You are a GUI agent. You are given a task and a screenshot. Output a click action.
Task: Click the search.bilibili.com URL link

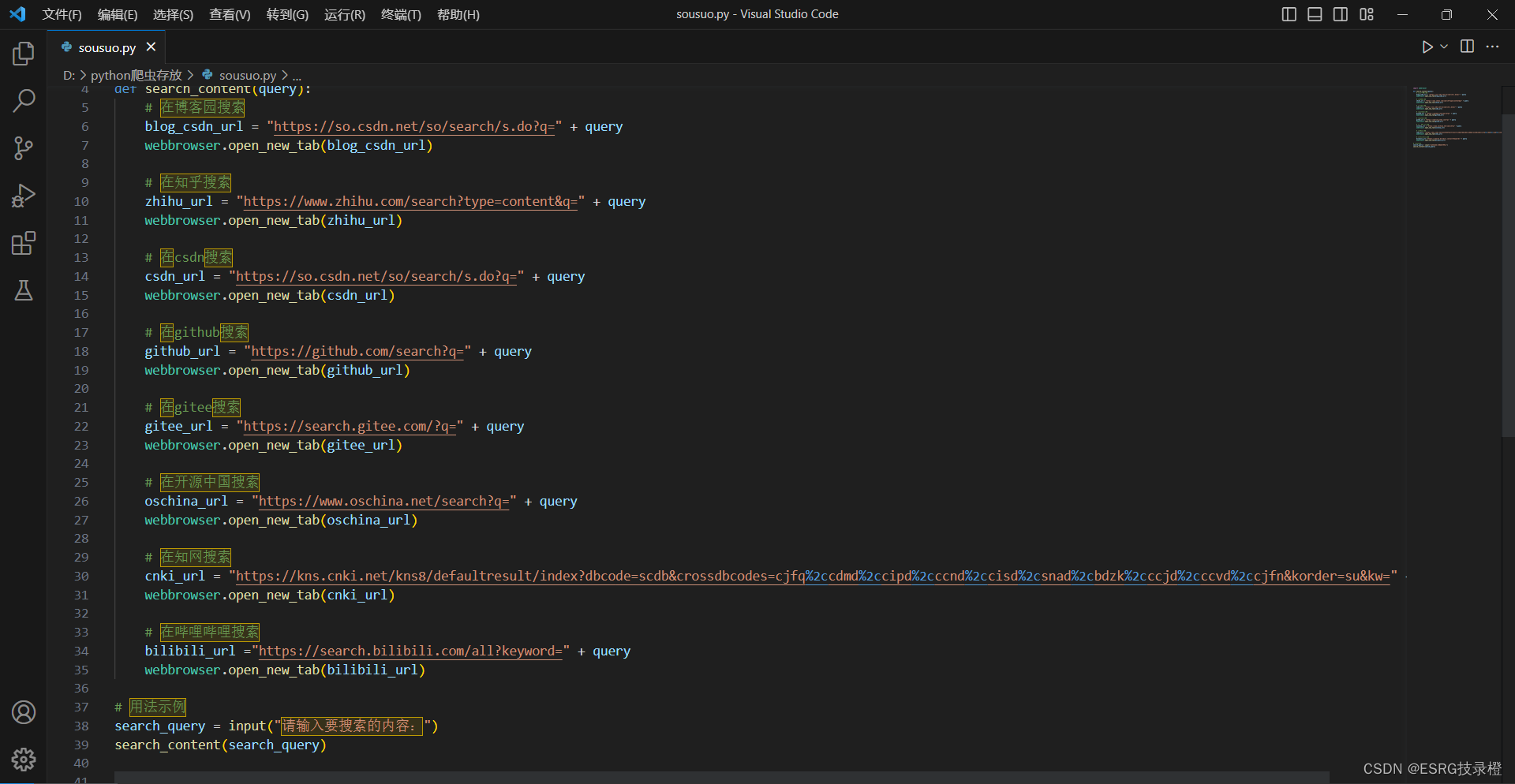411,651
